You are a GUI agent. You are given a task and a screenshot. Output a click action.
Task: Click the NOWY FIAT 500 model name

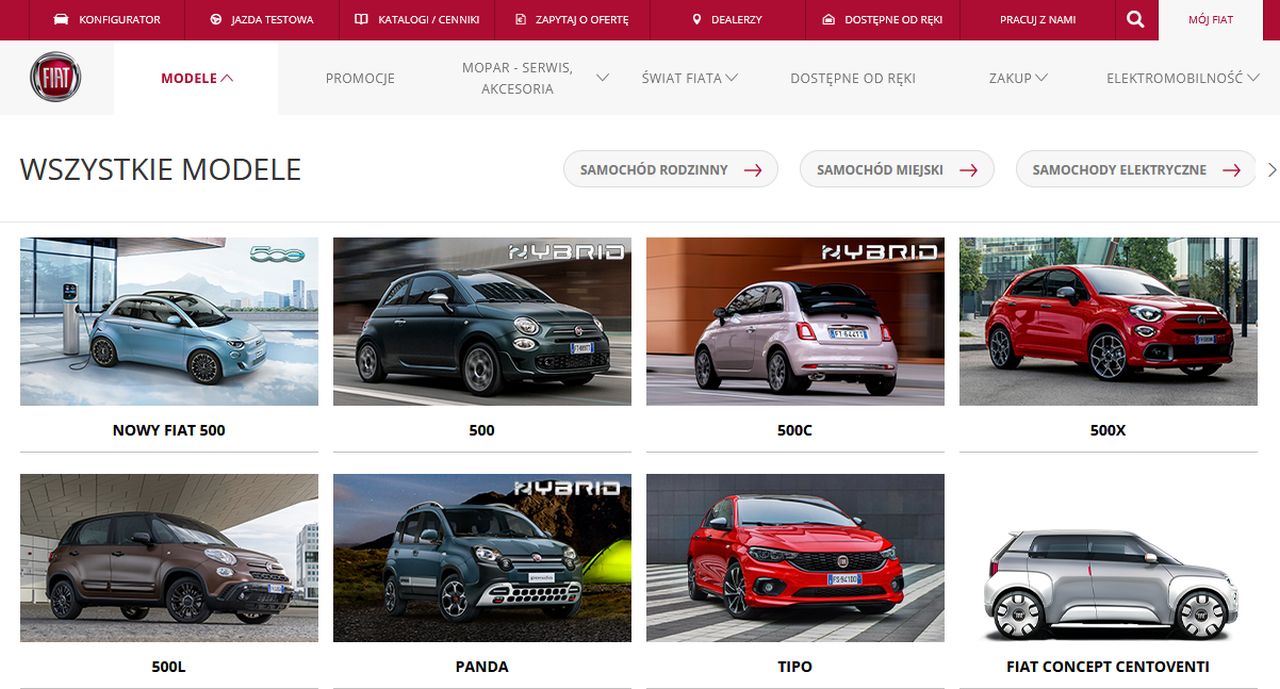click(x=169, y=430)
